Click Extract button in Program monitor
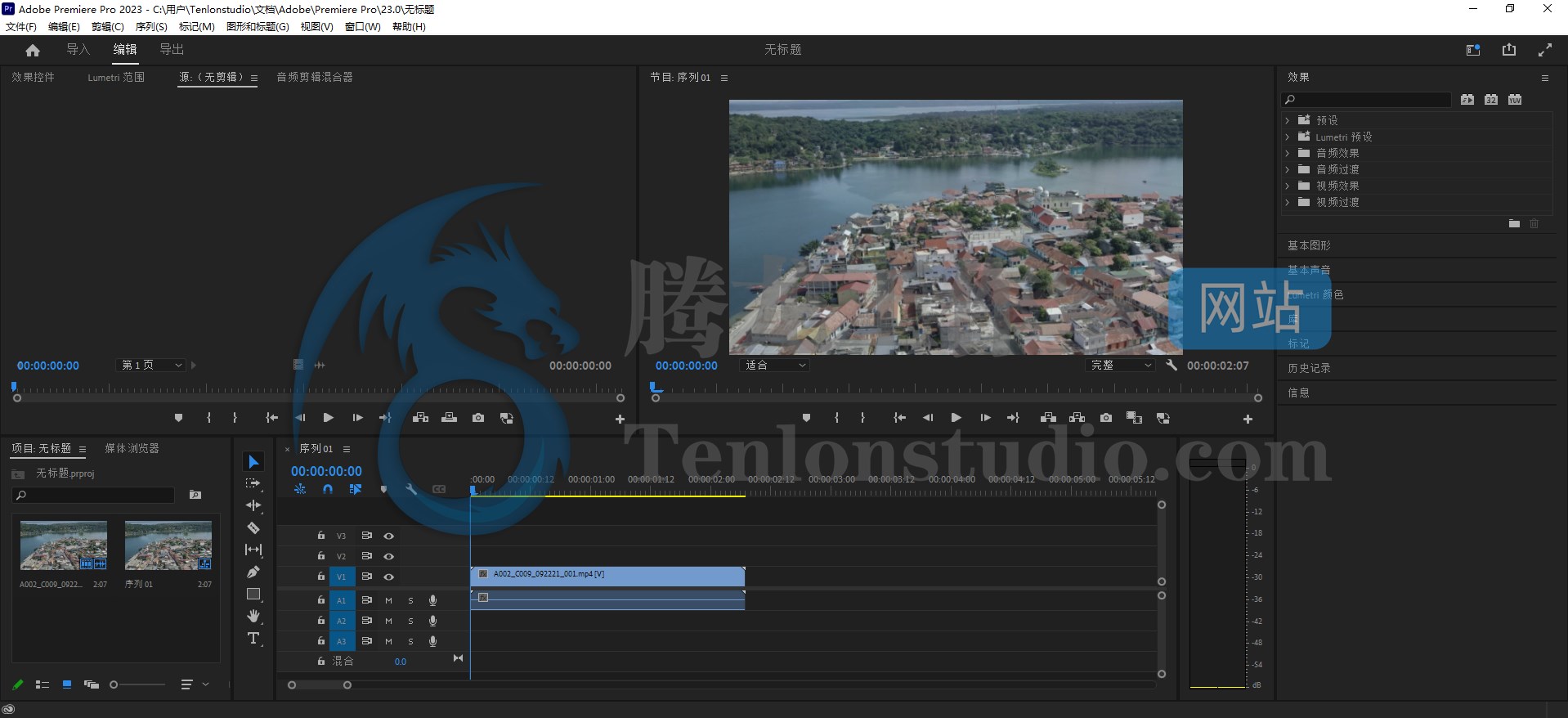The image size is (1568, 718). point(1077,418)
